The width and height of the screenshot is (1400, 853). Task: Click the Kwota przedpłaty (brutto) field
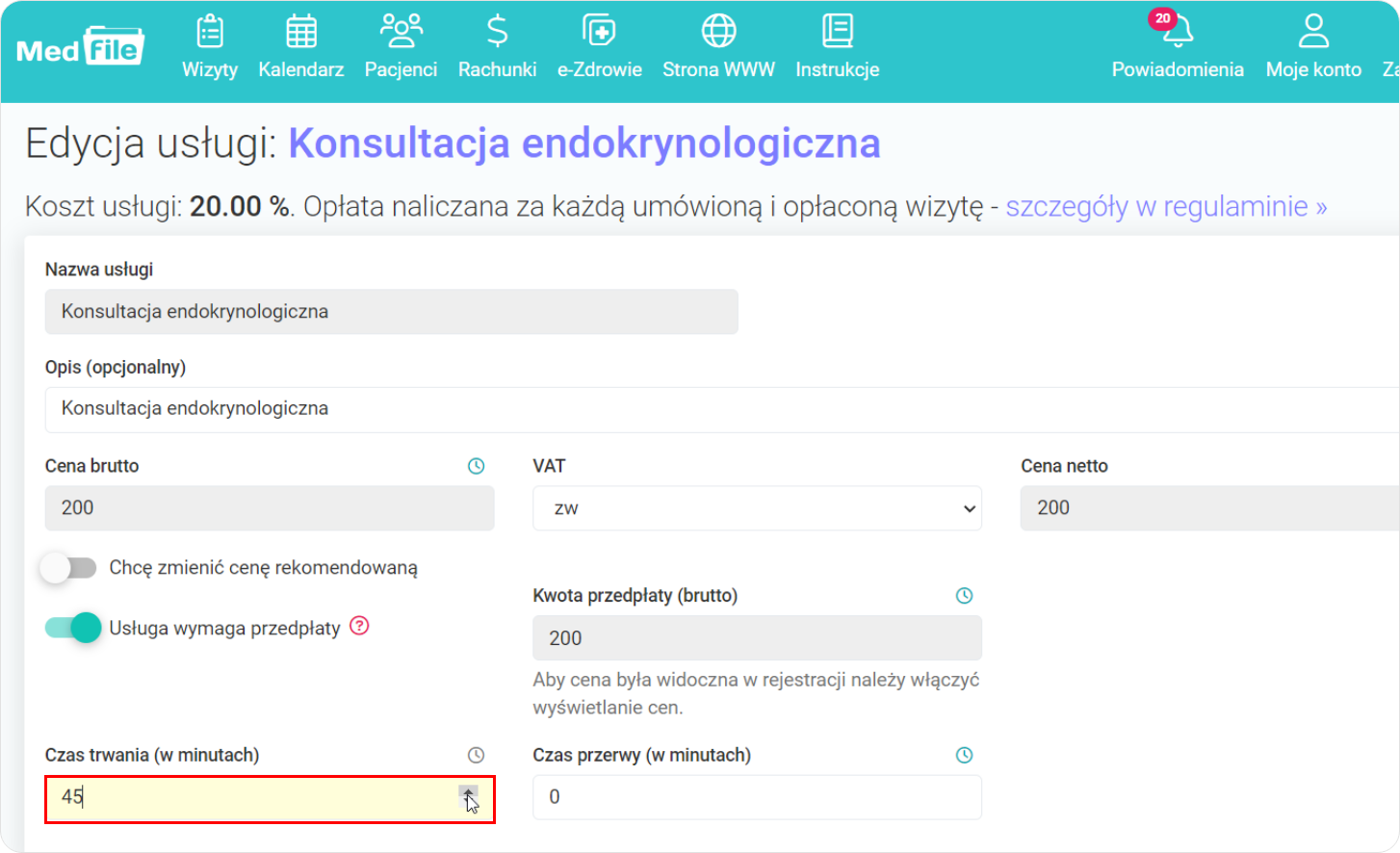757,638
